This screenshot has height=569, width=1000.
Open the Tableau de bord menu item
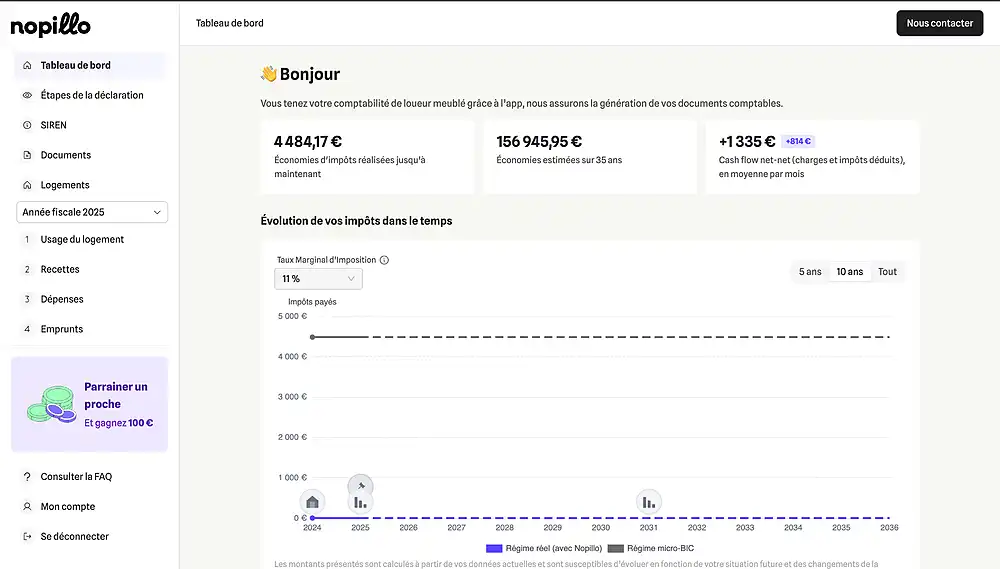(x=90, y=65)
